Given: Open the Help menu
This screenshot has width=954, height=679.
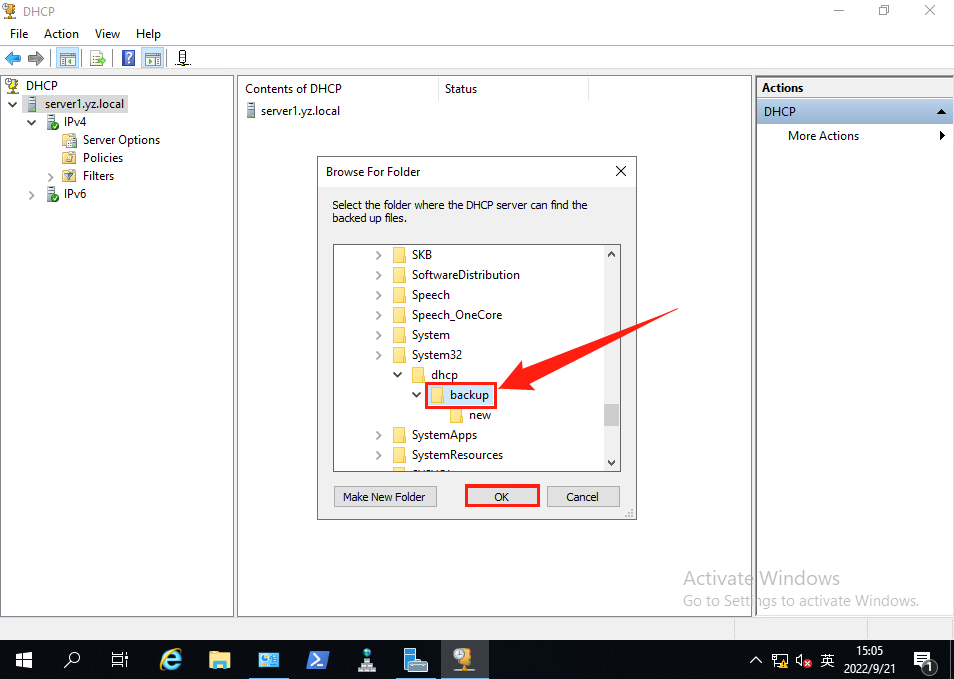Looking at the screenshot, I should click(x=148, y=34).
